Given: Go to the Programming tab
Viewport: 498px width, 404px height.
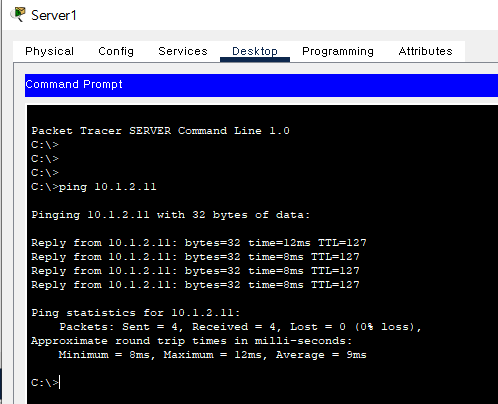Looking at the screenshot, I should tap(338, 51).
